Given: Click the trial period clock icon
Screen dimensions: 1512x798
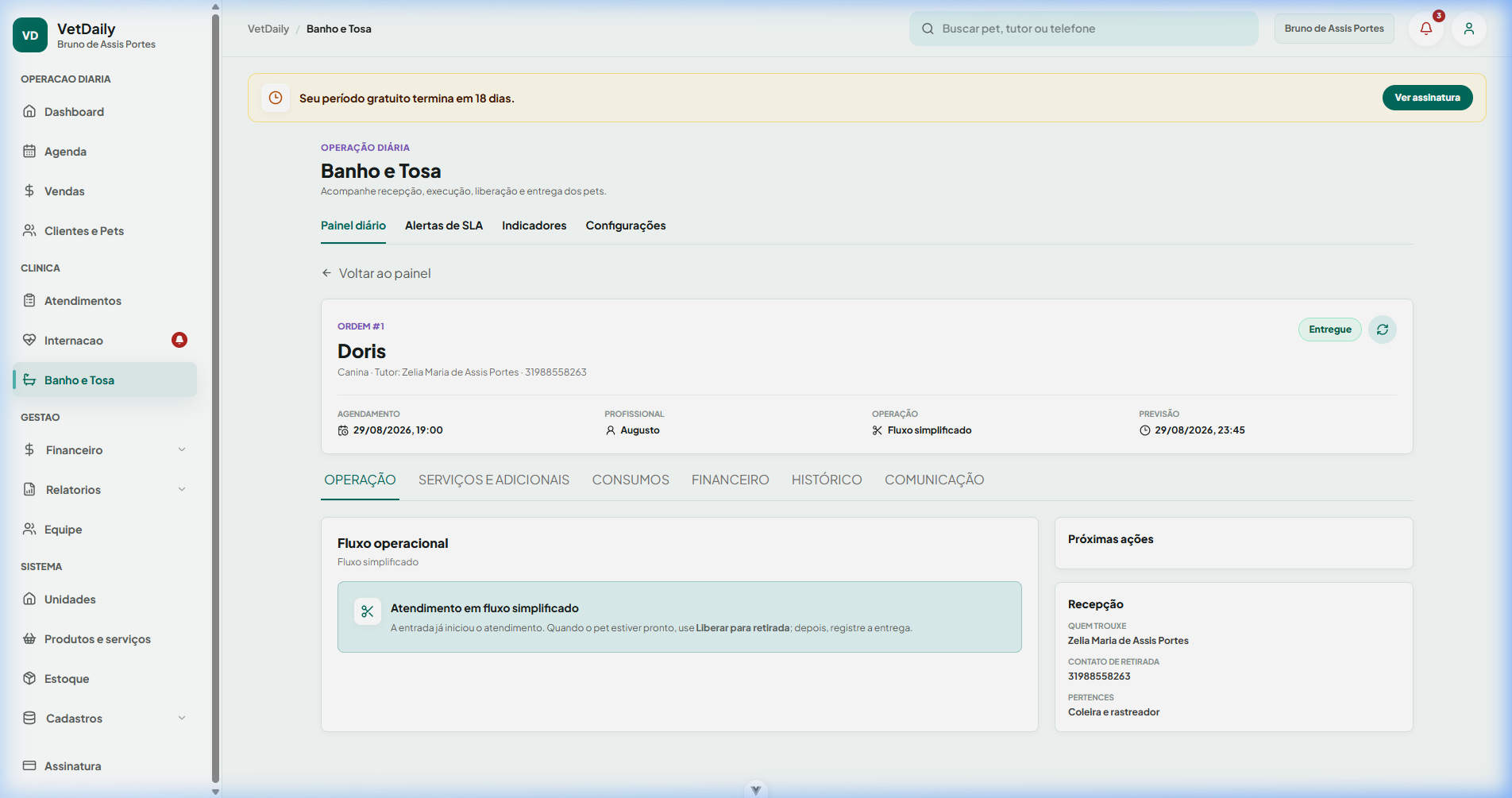Looking at the screenshot, I should 276,98.
